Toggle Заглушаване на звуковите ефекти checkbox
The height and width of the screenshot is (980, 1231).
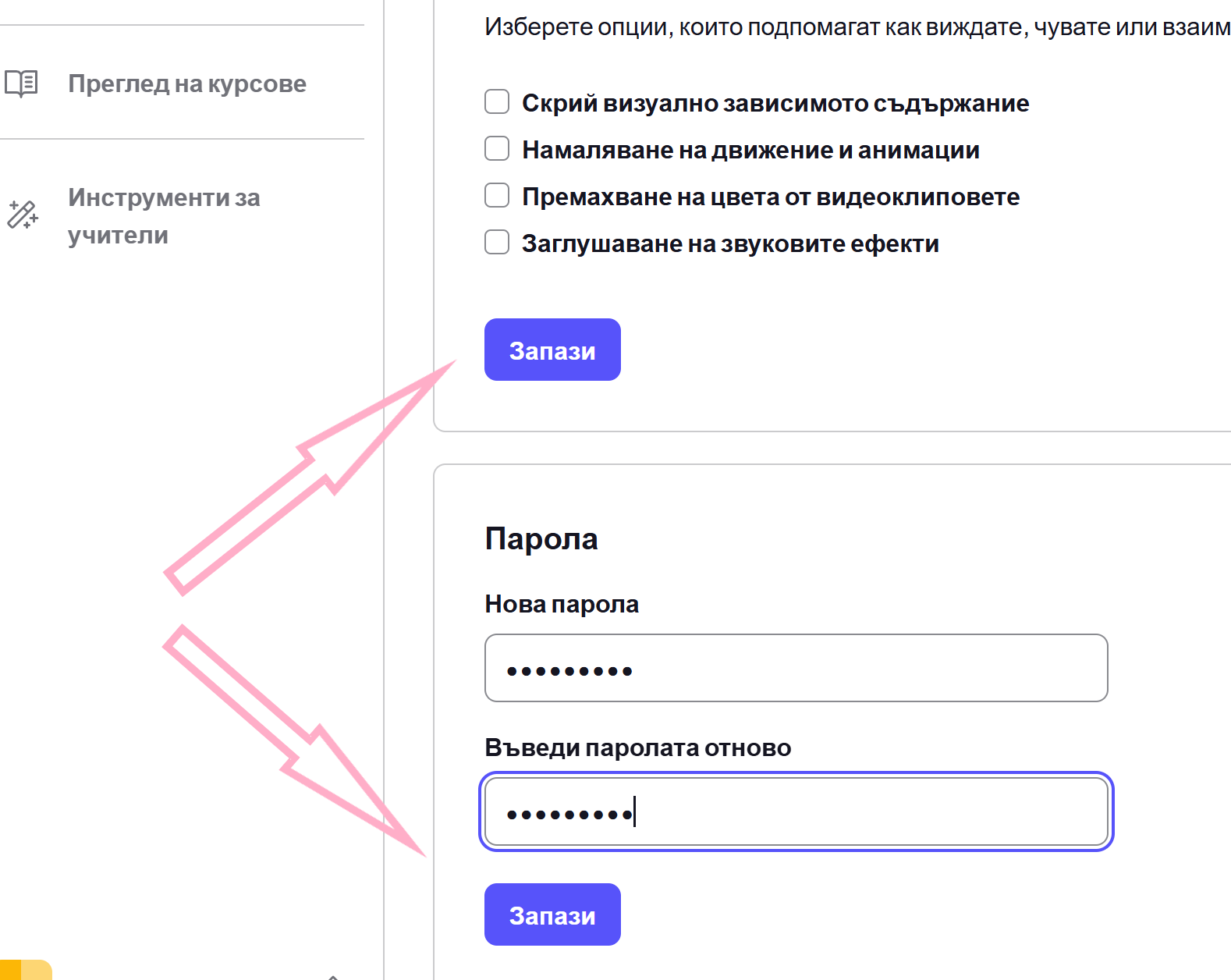497,242
